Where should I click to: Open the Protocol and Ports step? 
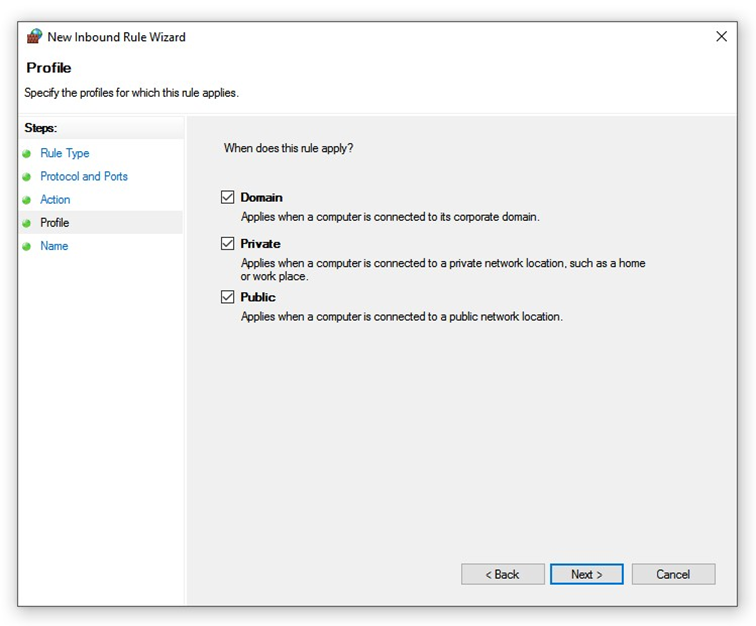[x=84, y=177]
